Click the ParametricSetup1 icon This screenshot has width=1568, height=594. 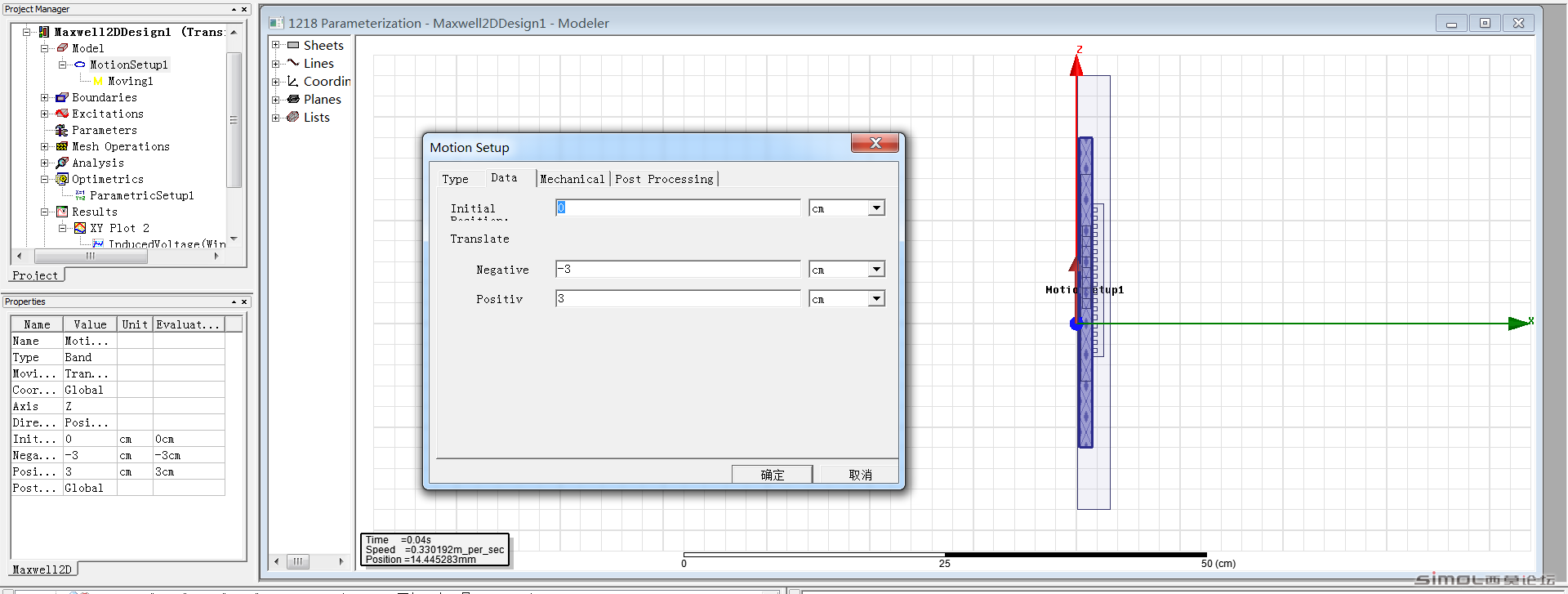pyautogui.click(x=80, y=195)
